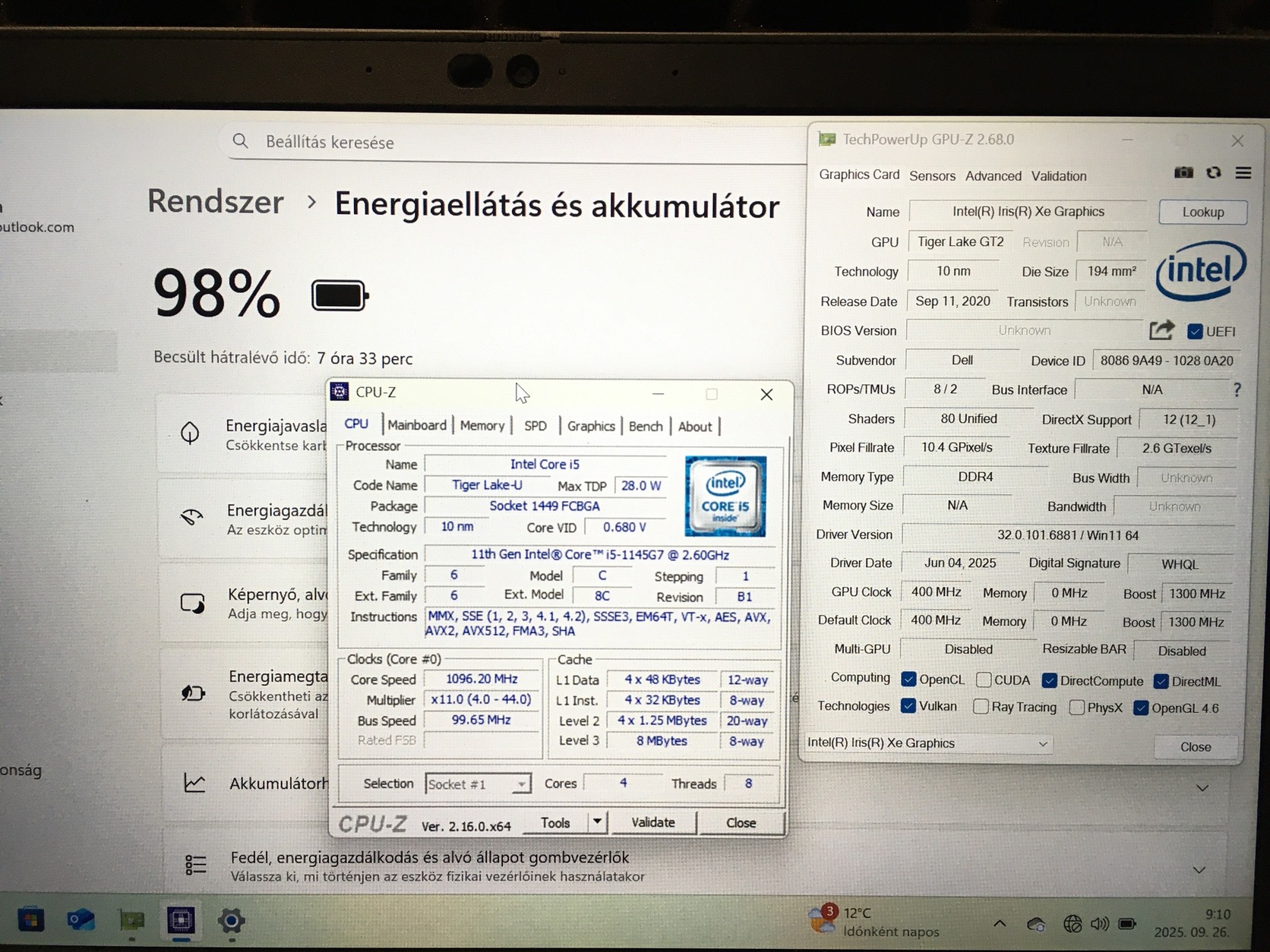Click the search magnifier icon in Settings
Viewport: 1270px width, 952px height.
[x=241, y=141]
